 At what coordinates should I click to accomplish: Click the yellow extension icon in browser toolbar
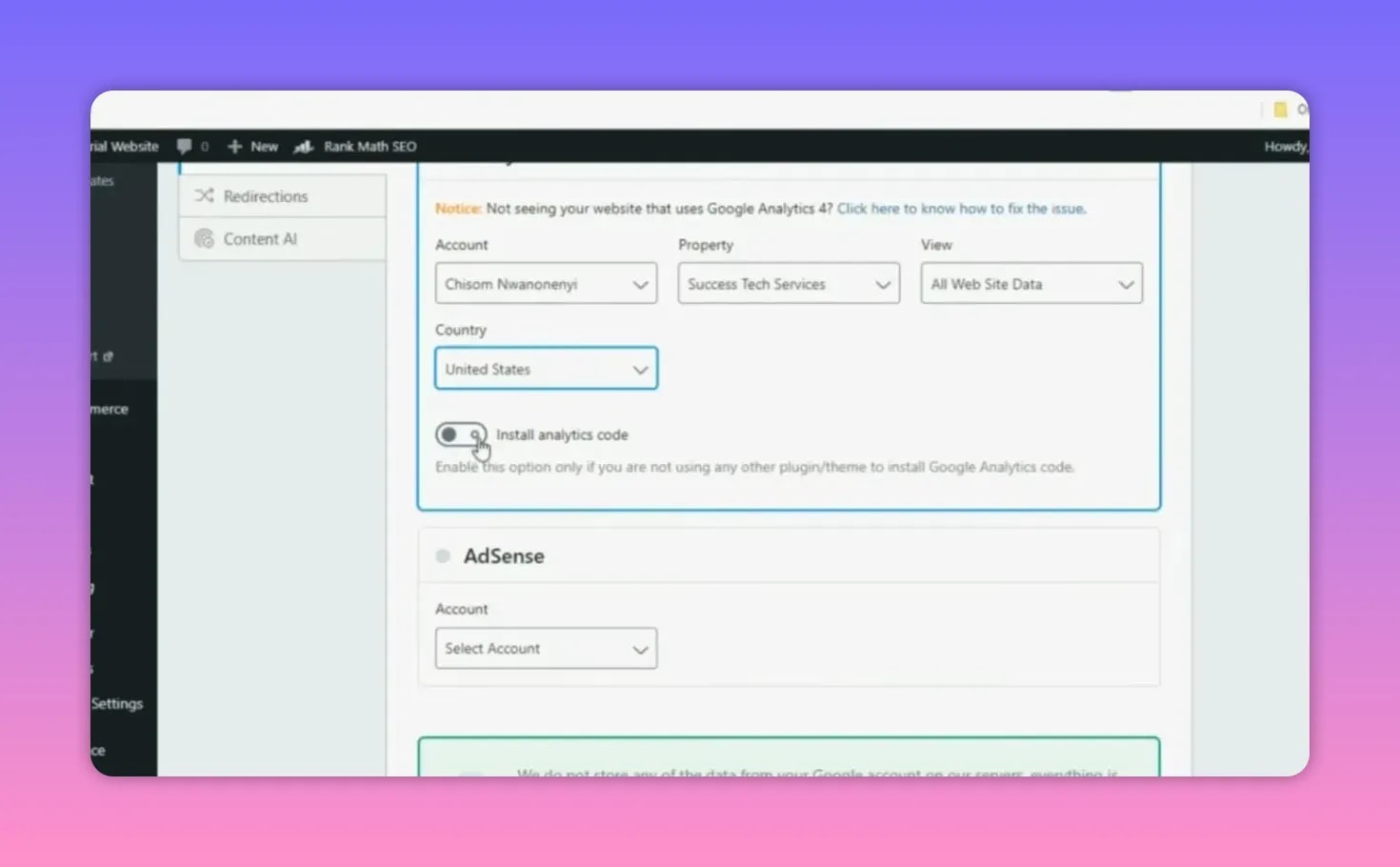[x=1280, y=110]
